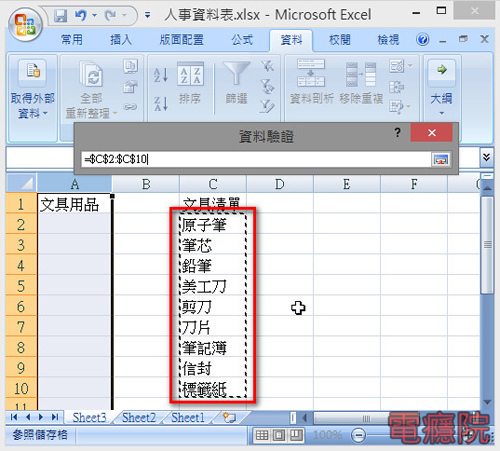Expand the 大綱 outline group
500x451 pixels.
[441, 88]
